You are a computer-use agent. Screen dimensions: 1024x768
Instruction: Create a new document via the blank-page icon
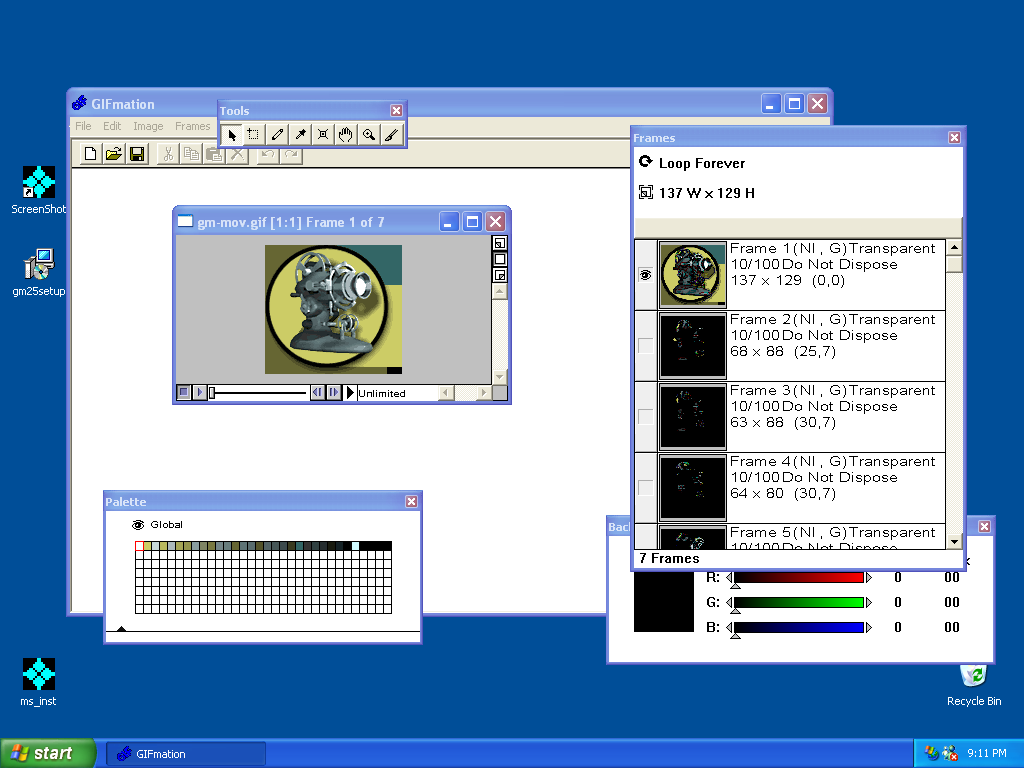tap(90, 153)
